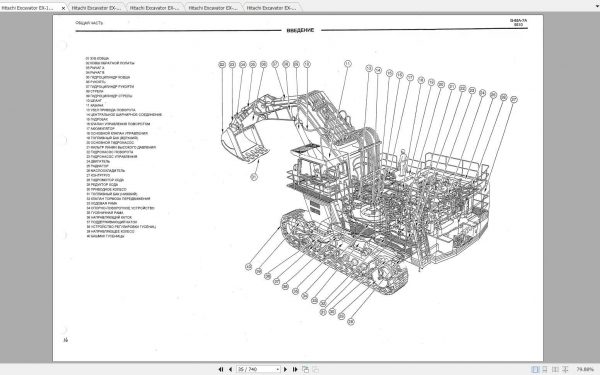Click legend entry 14 ЦЕНТРАЛЬНОЕ ШАРНИРНОЕ СОЕДИНЕНИЕ
Image resolution: width=600 pixels, height=375 pixels.
tap(124, 115)
